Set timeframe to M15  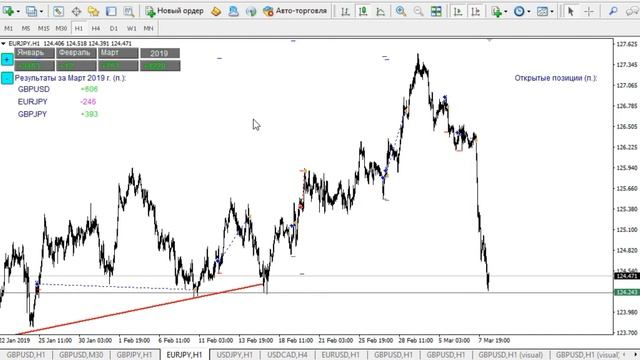[x=43, y=29]
